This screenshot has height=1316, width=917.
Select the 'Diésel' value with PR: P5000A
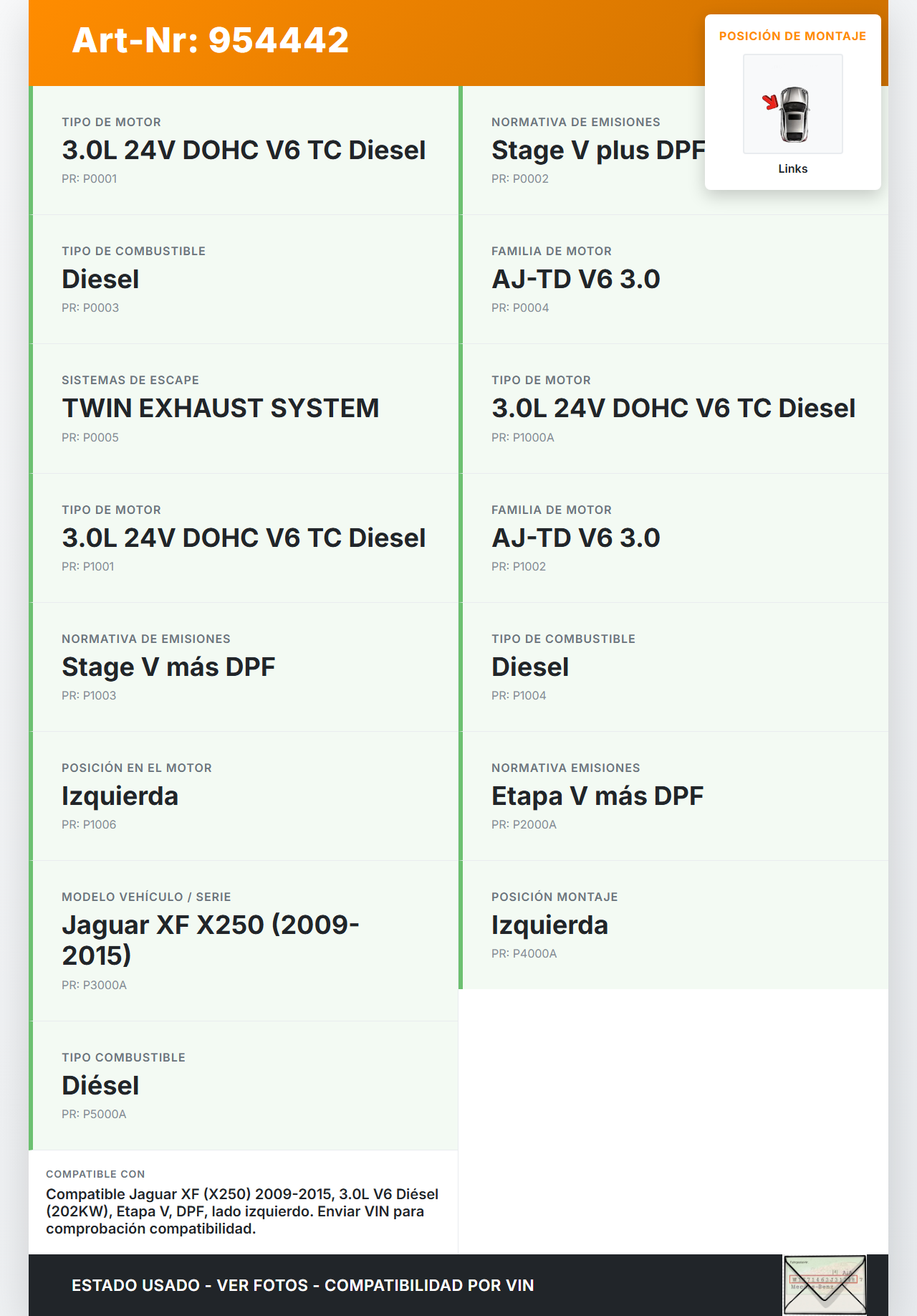[x=100, y=1086]
